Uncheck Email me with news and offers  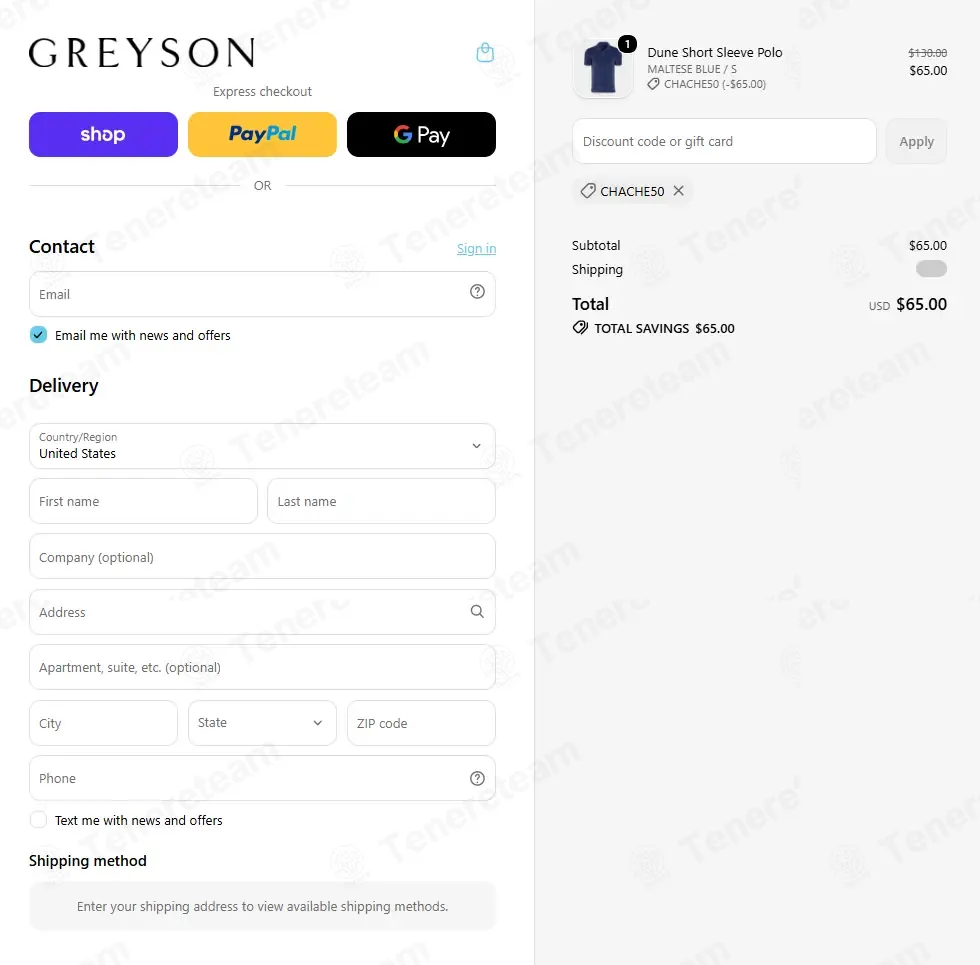[x=38, y=335]
